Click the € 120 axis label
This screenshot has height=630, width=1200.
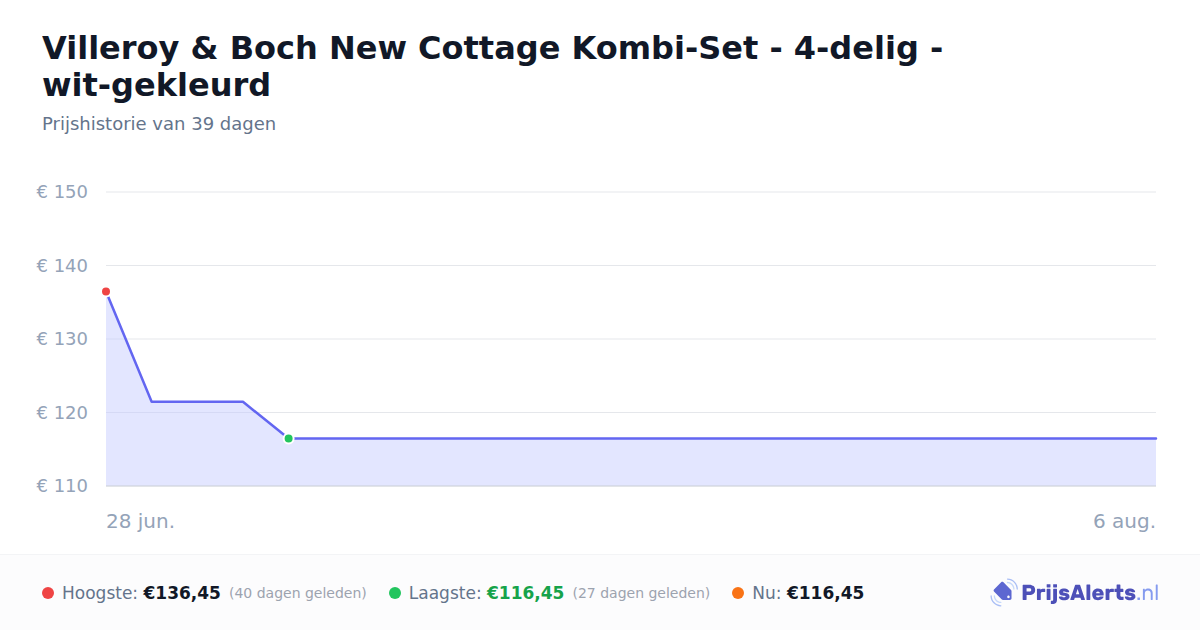pos(62,412)
